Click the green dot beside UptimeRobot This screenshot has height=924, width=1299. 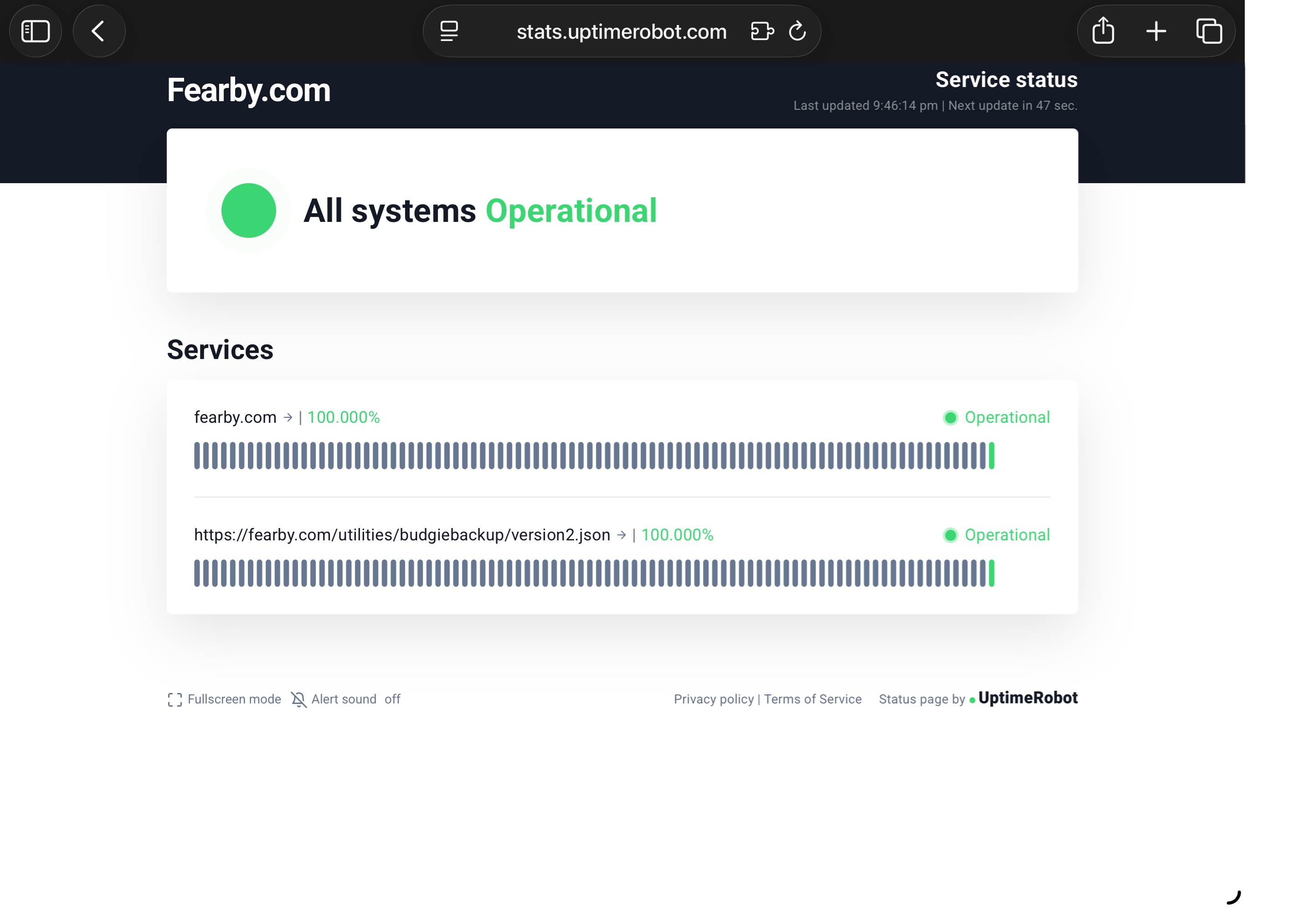[972, 700]
